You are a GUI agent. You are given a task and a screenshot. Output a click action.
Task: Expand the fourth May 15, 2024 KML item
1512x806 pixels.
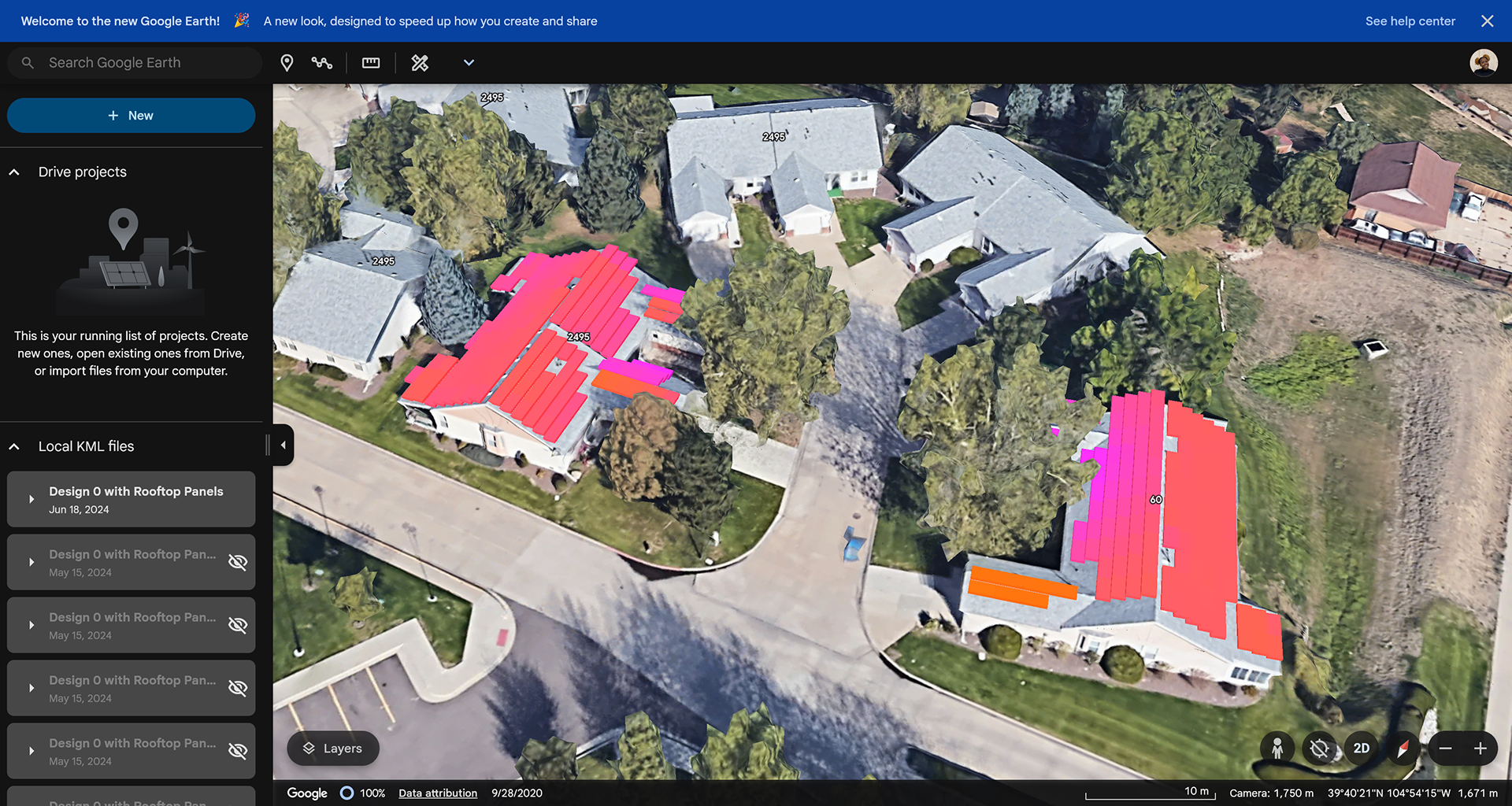(31, 751)
